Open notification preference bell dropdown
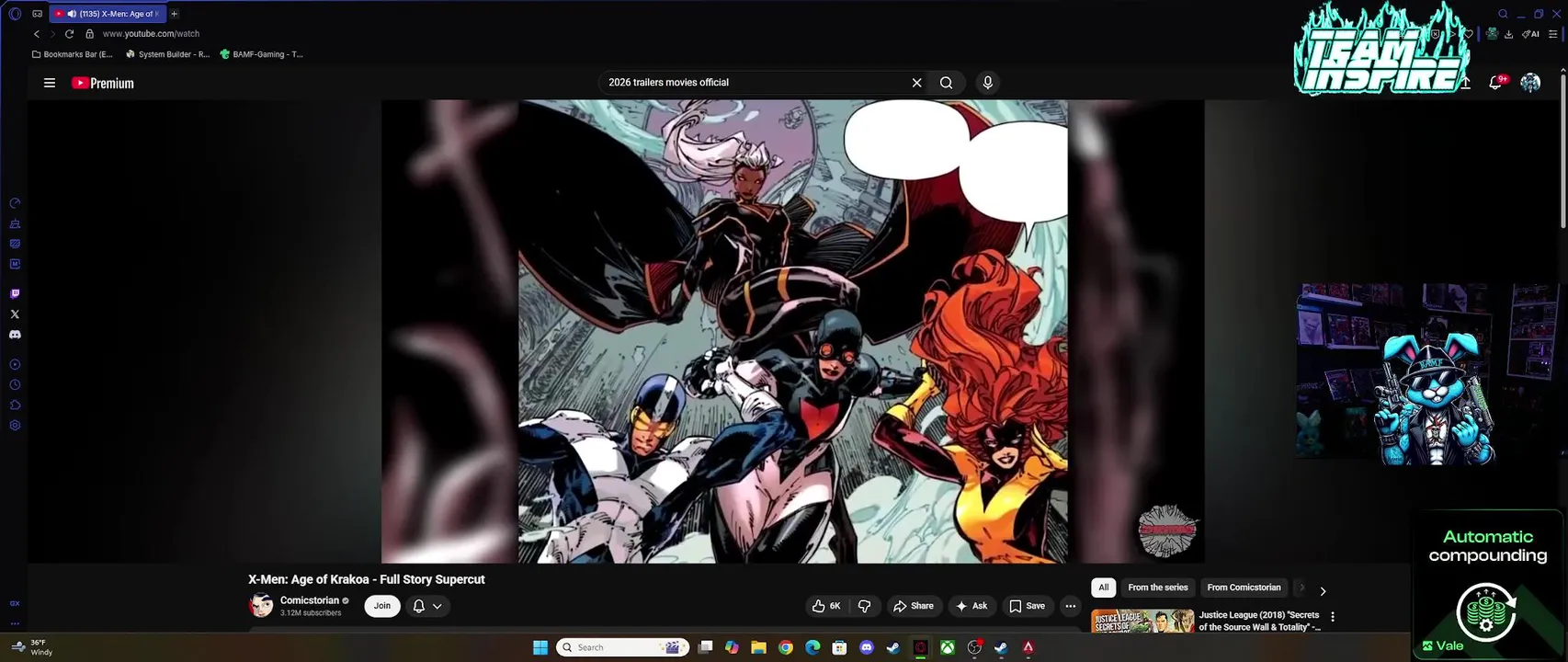This screenshot has width=1568, height=662. [x=427, y=606]
